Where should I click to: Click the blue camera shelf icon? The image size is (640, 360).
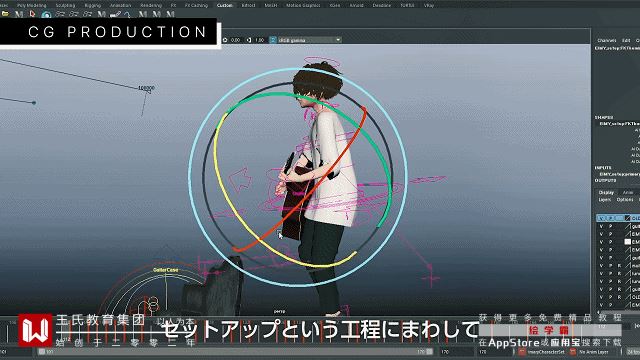(46, 15)
